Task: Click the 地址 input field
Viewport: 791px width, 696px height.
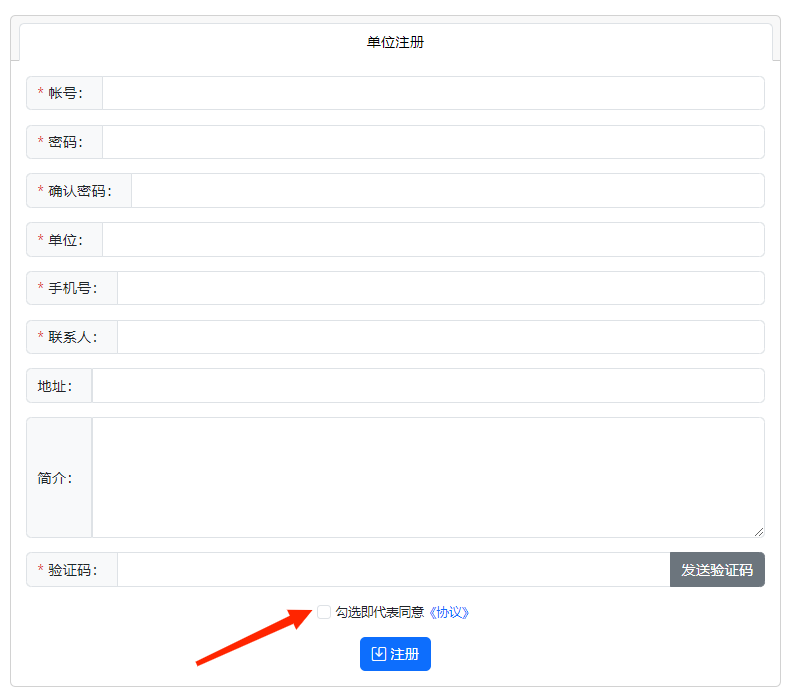Action: [x=428, y=386]
